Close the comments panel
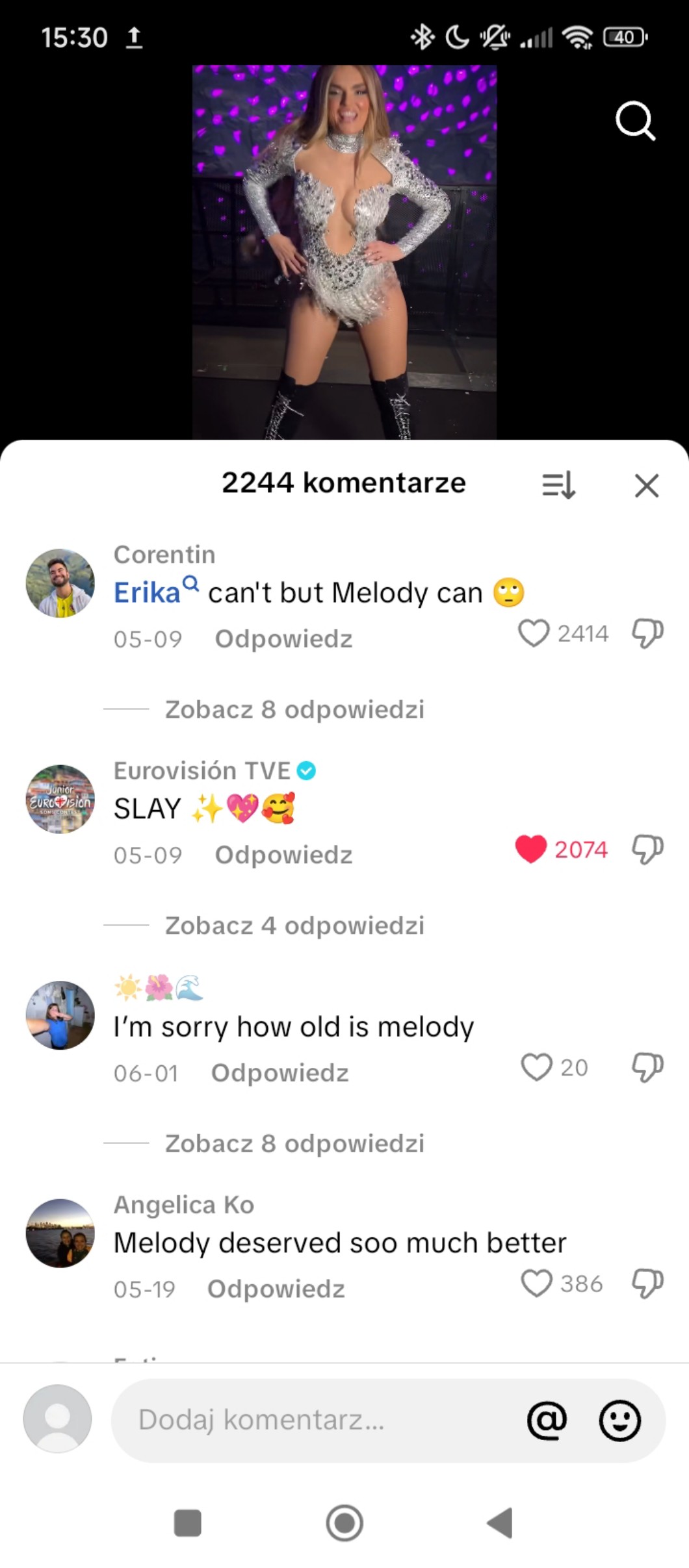Image resolution: width=689 pixels, height=1568 pixels. (646, 485)
